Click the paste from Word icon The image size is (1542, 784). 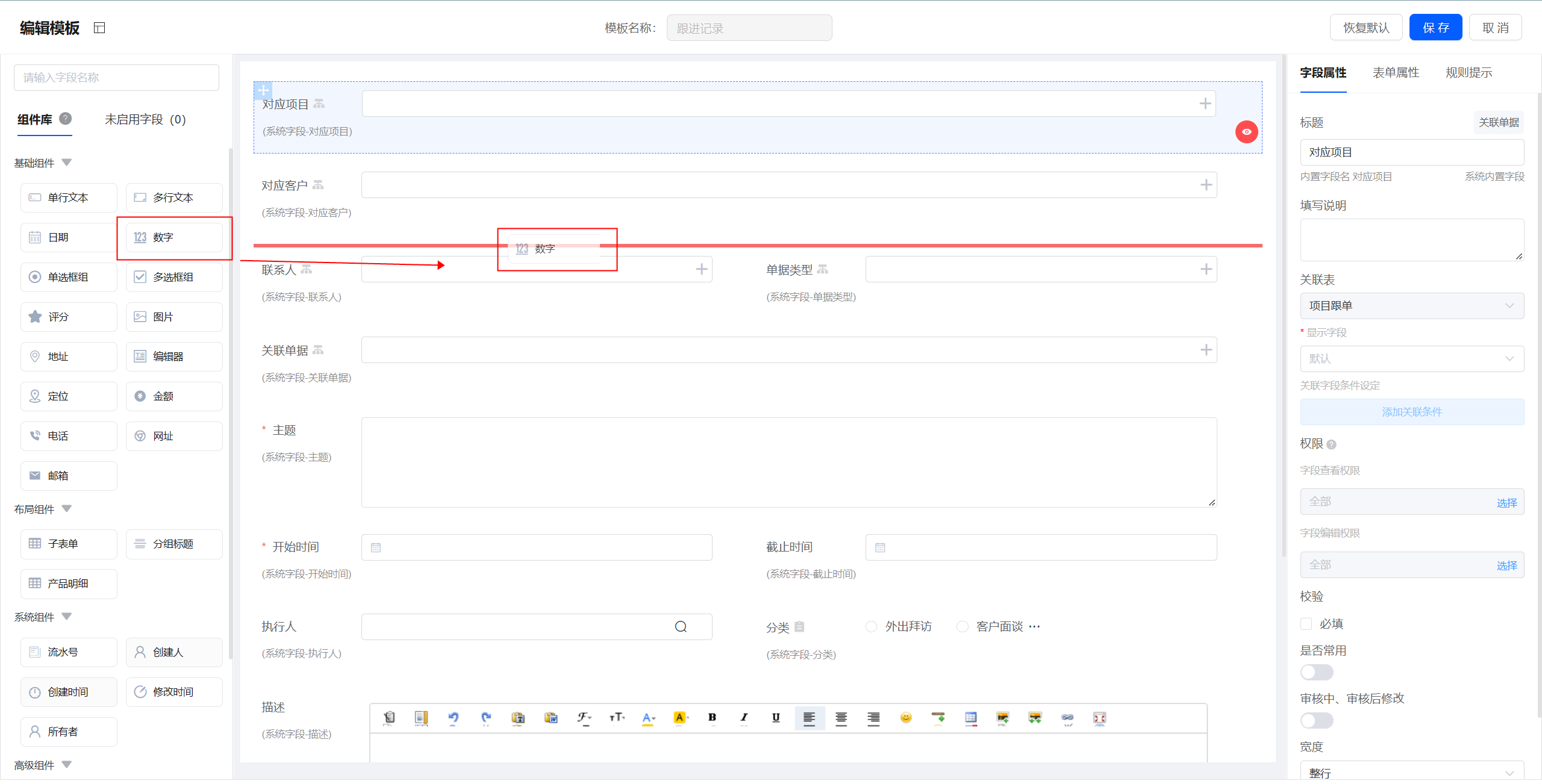[551, 718]
